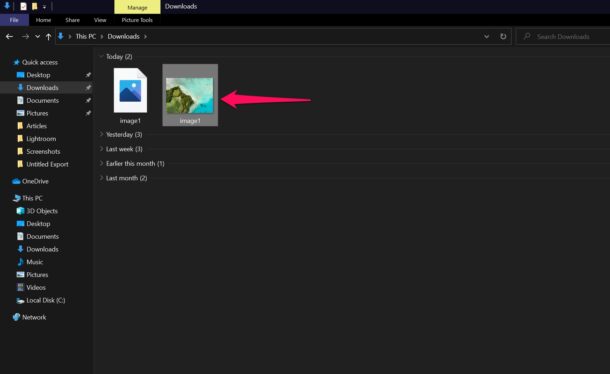Switch to the Picture Tools tab
The height and width of the screenshot is (374, 610).
click(x=137, y=20)
